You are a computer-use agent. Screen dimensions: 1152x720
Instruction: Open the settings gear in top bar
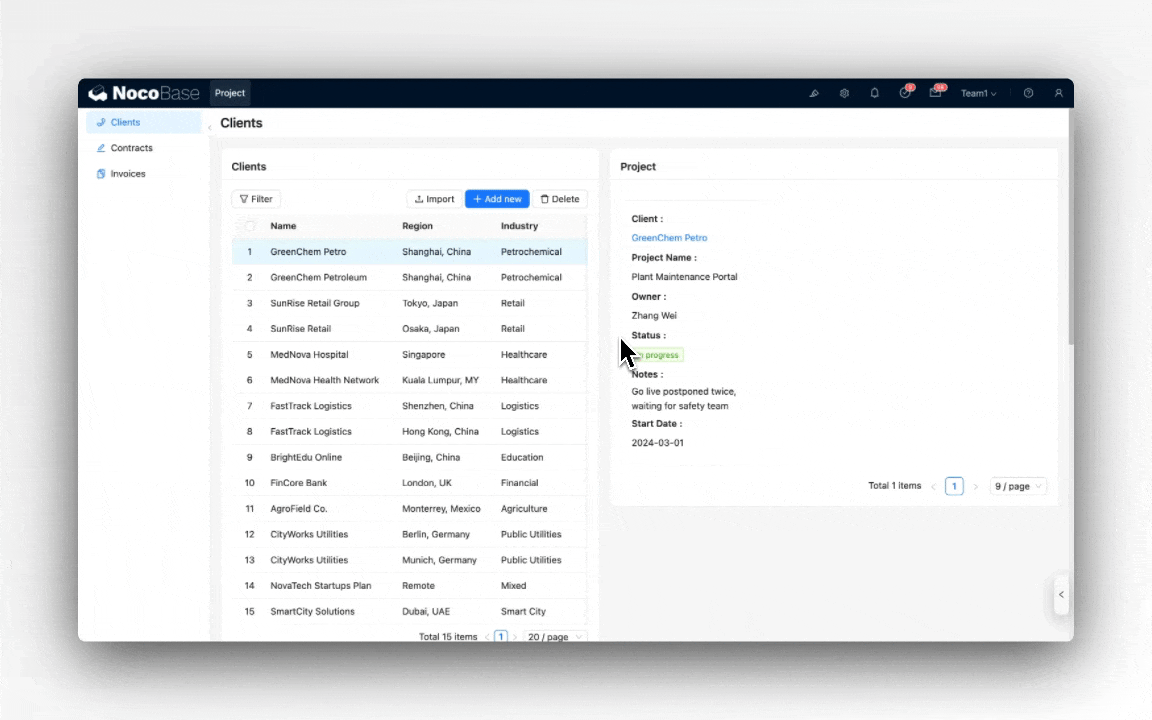point(844,93)
